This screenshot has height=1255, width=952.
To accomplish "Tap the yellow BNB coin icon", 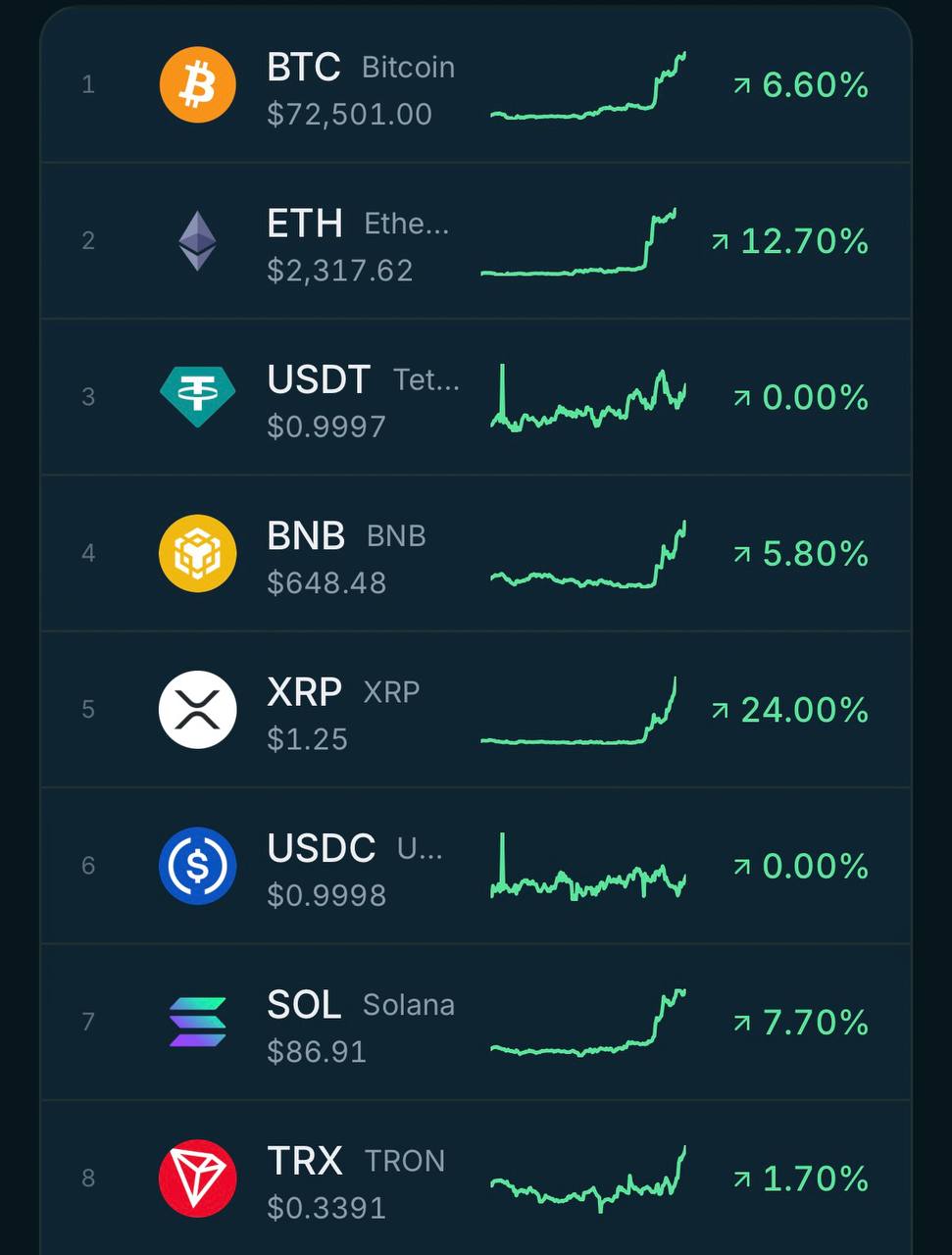I will click(x=197, y=553).
